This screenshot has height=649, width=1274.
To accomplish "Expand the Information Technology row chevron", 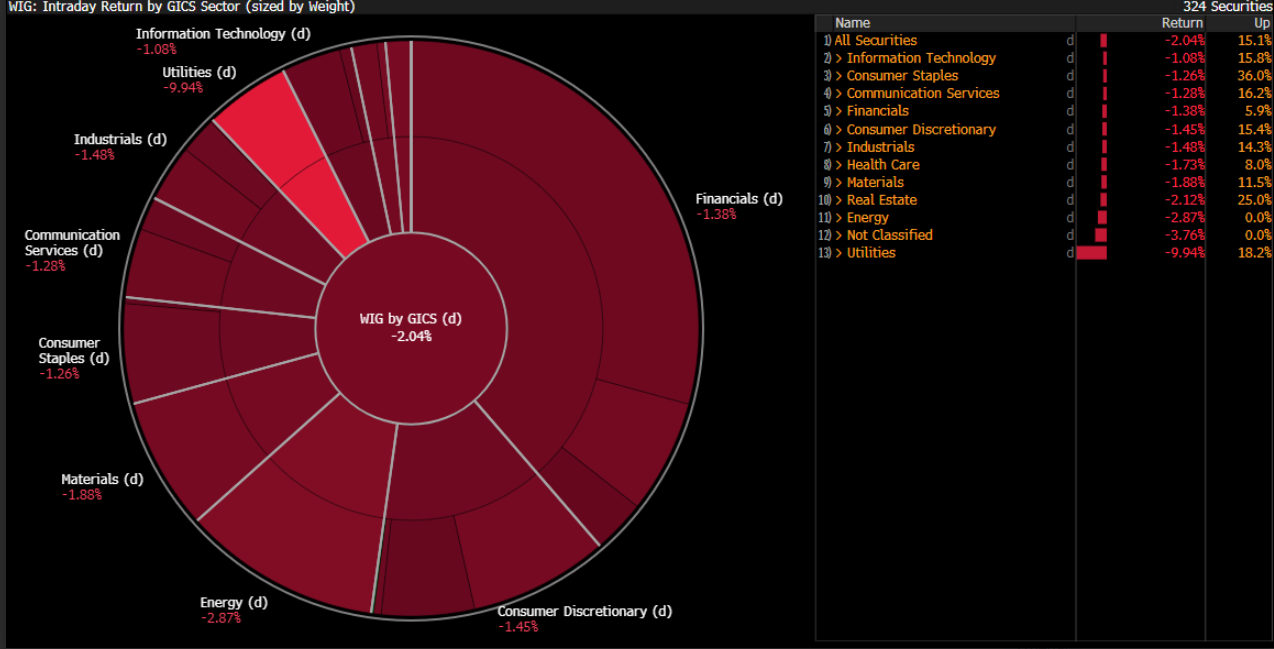I will (839, 58).
